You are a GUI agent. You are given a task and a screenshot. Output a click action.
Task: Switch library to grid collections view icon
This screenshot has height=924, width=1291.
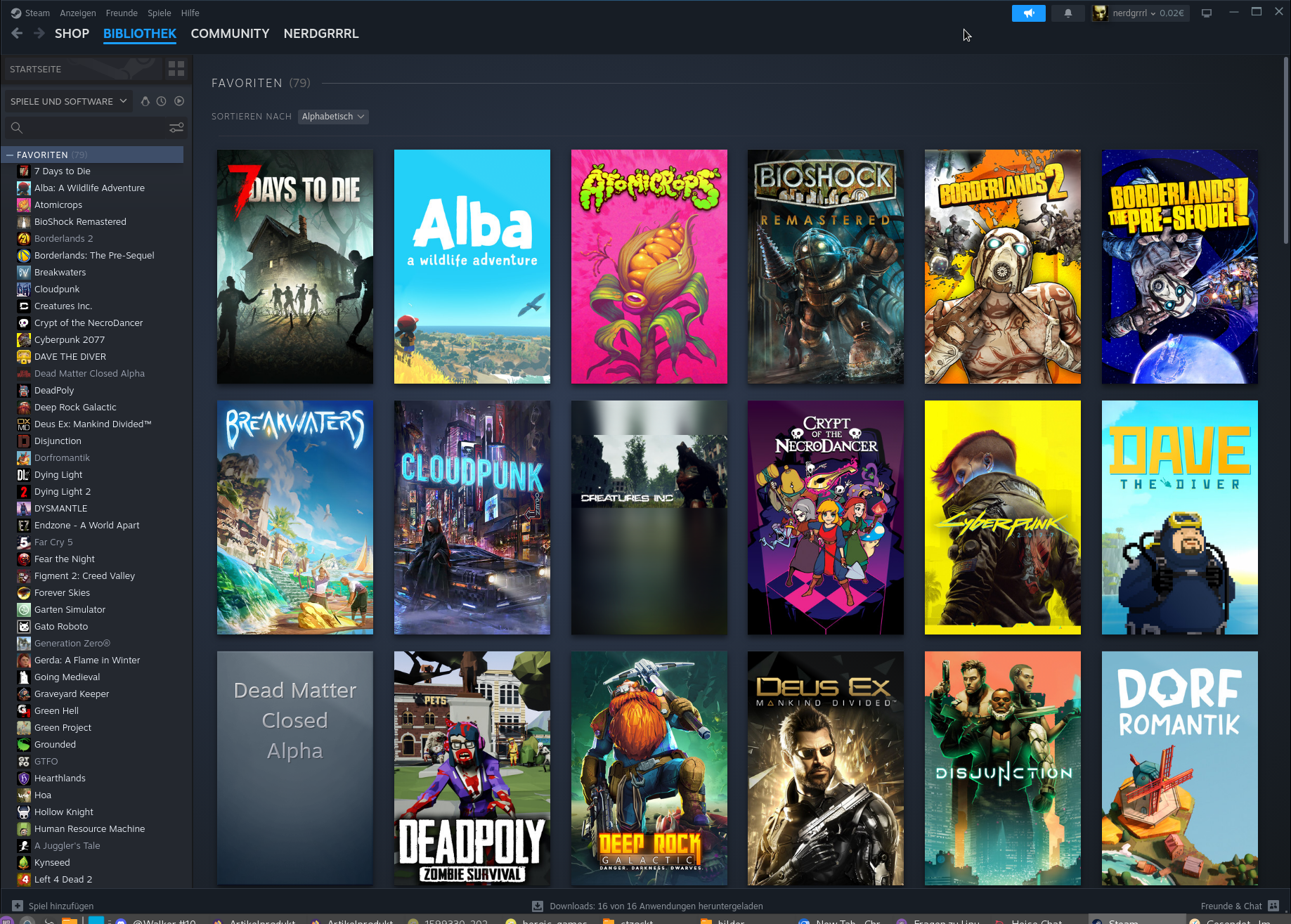pyautogui.click(x=176, y=68)
